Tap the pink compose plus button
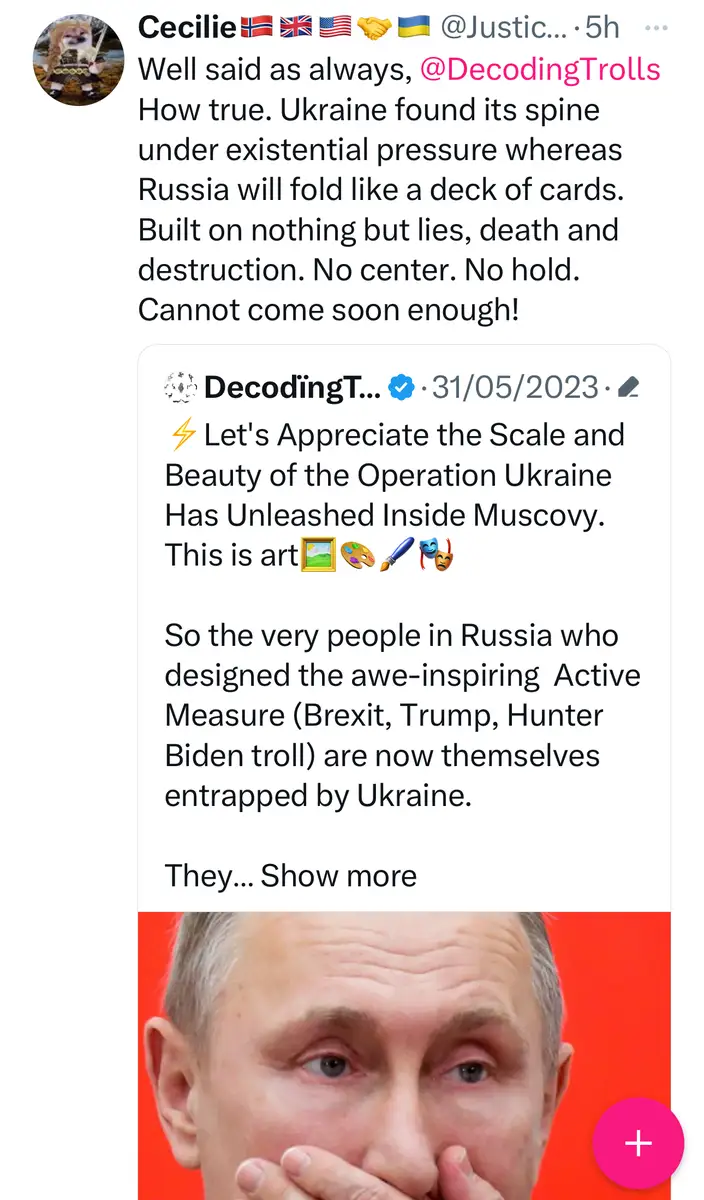The width and height of the screenshot is (704, 1200). tap(638, 1143)
